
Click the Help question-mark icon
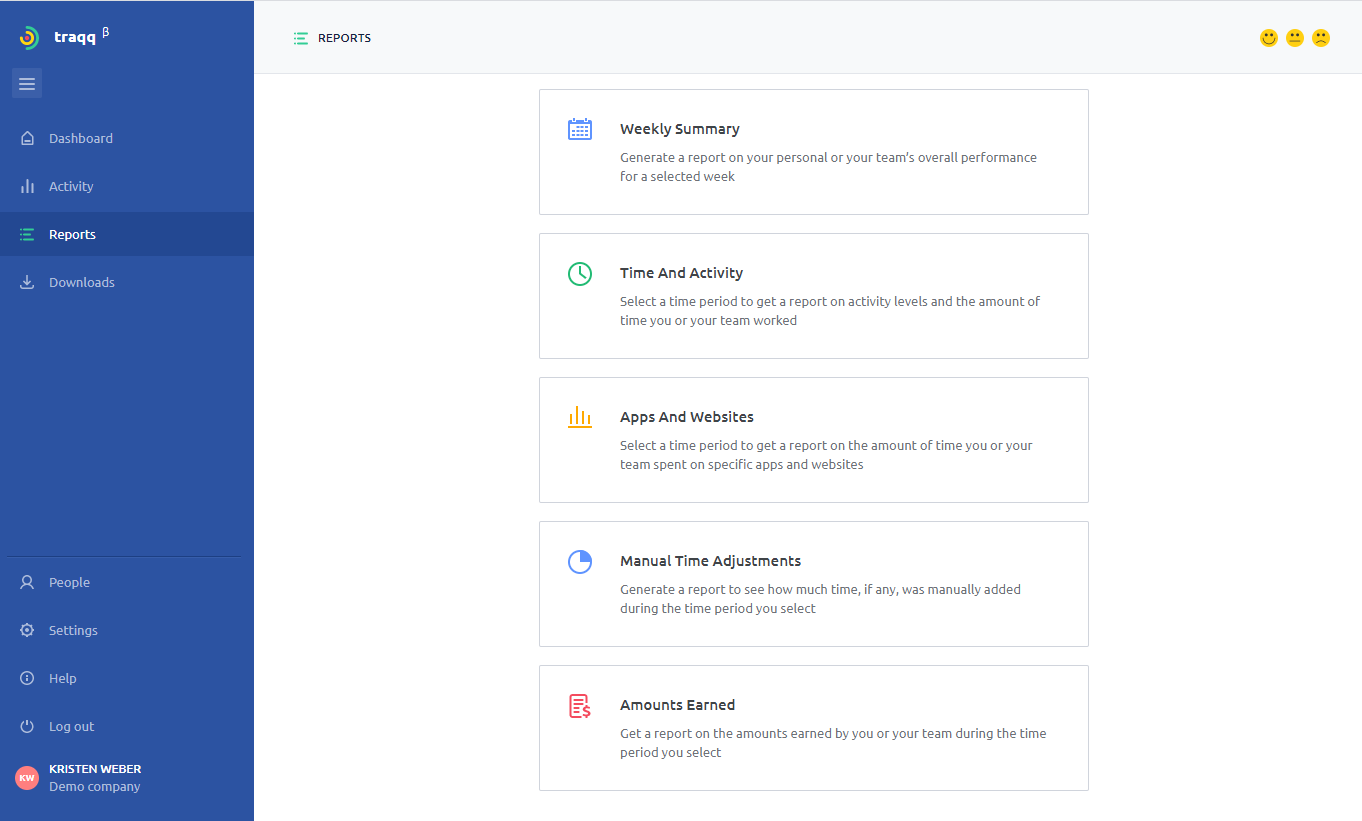(x=26, y=678)
